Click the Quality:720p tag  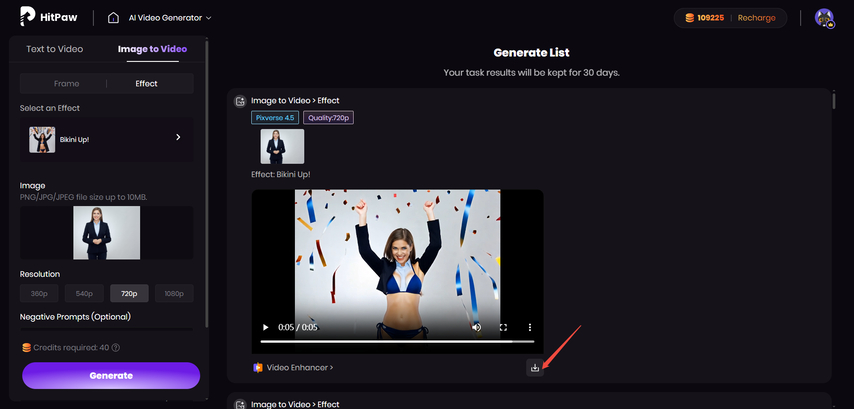click(x=328, y=118)
